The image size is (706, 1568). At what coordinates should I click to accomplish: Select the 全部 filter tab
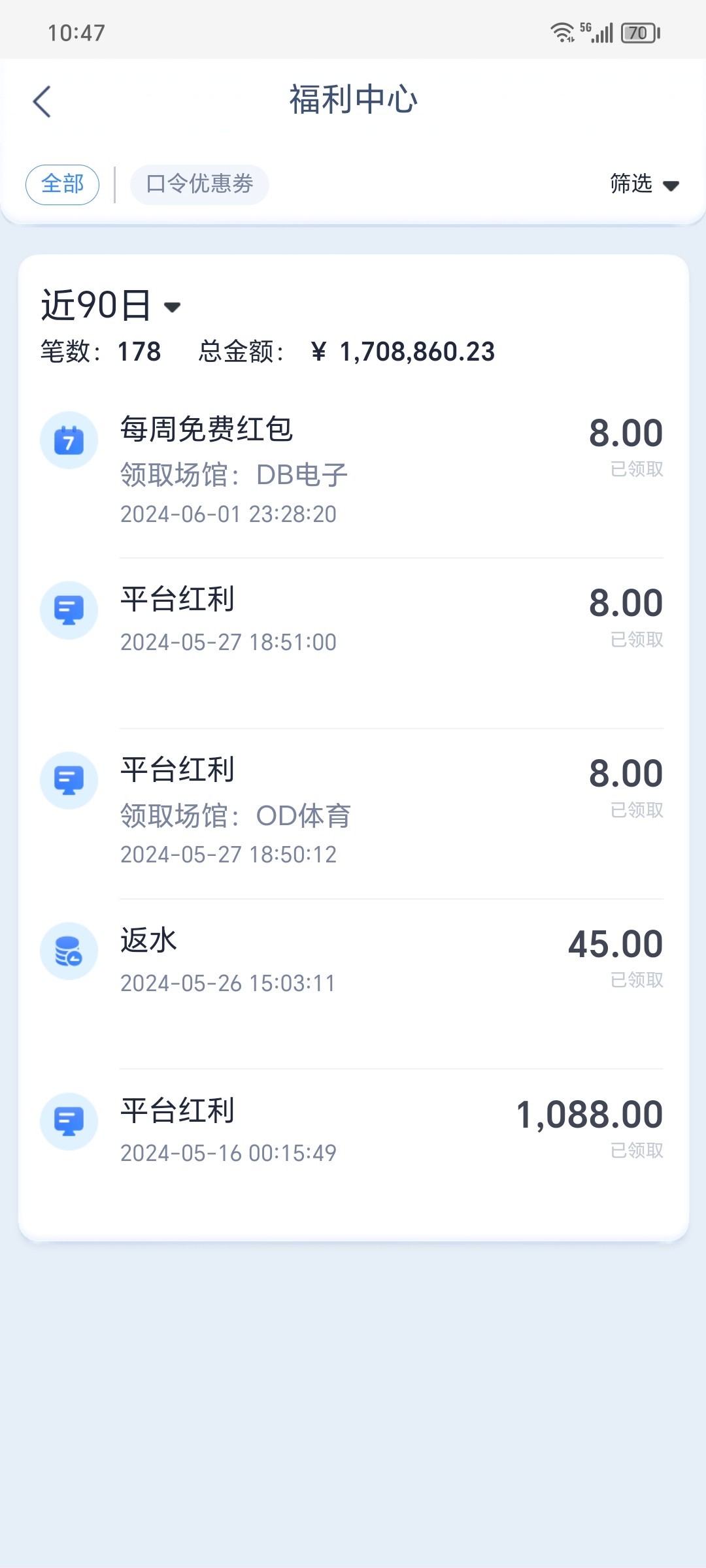(63, 184)
